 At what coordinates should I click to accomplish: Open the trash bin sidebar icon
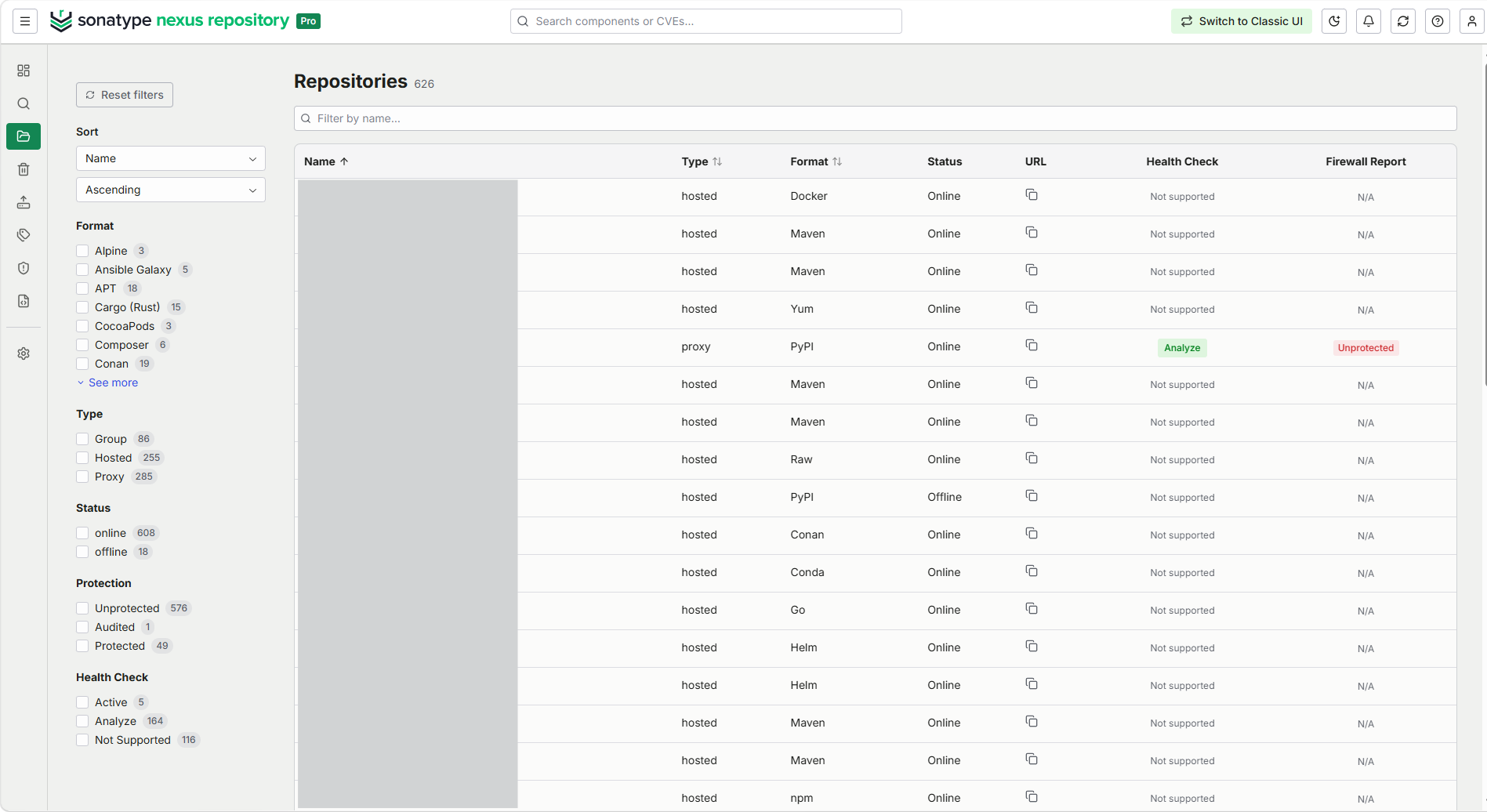click(x=24, y=169)
